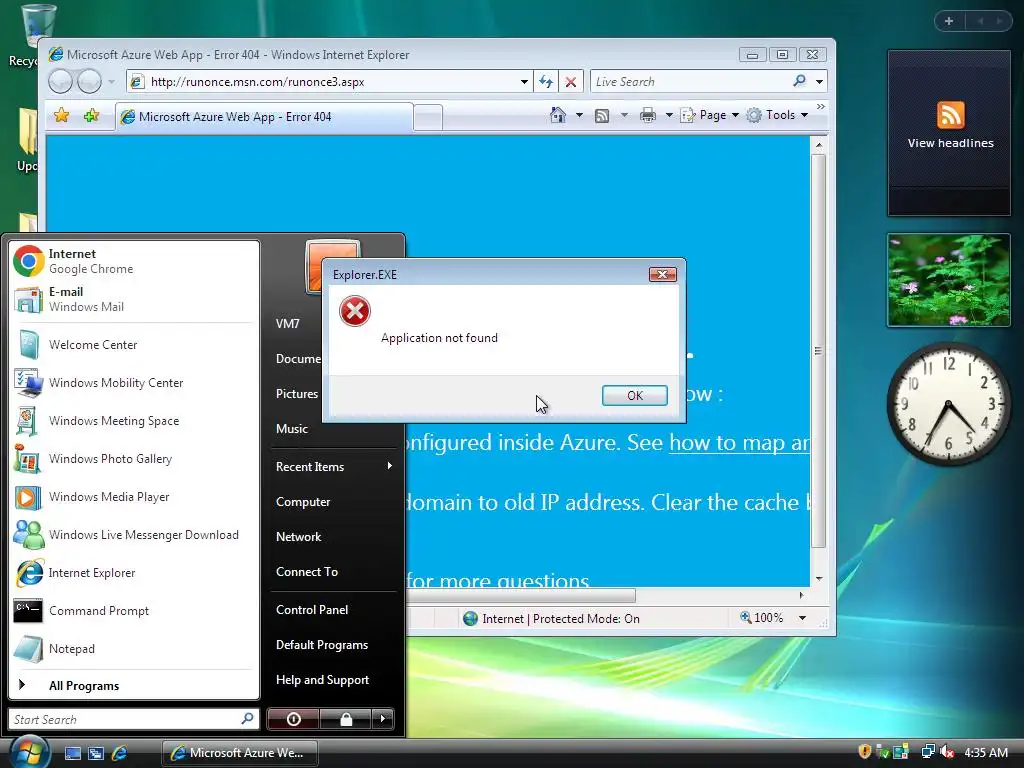Open the Tools menu

pyautogui.click(x=778, y=115)
